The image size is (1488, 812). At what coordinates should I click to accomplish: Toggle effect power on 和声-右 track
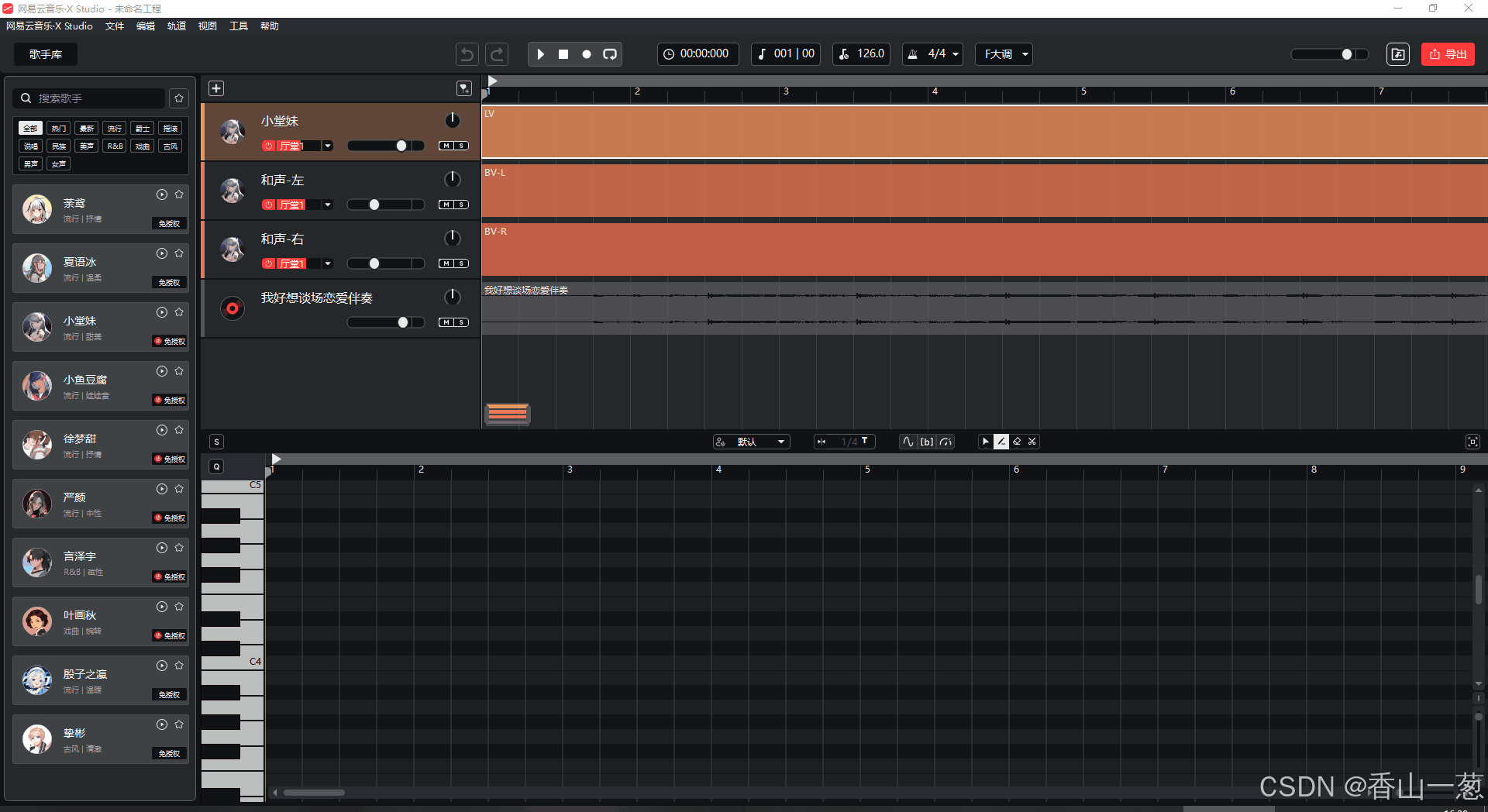point(269,263)
